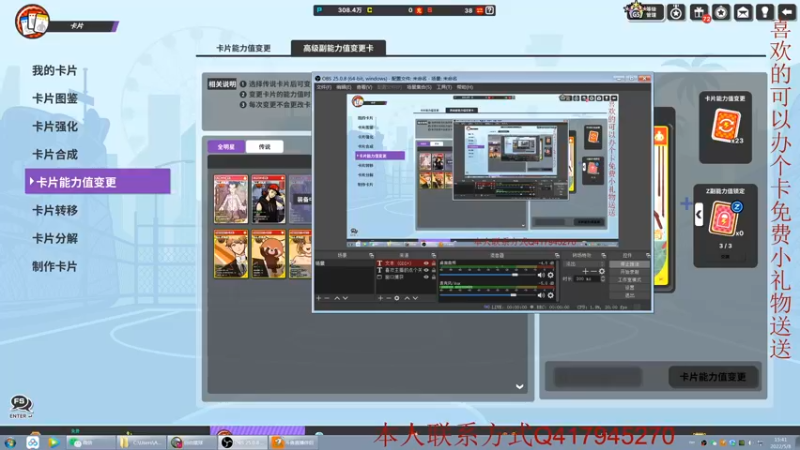Click add source plus icon in OBS sources panel
The width and height of the screenshot is (800, 450).
tap(380, 298)
